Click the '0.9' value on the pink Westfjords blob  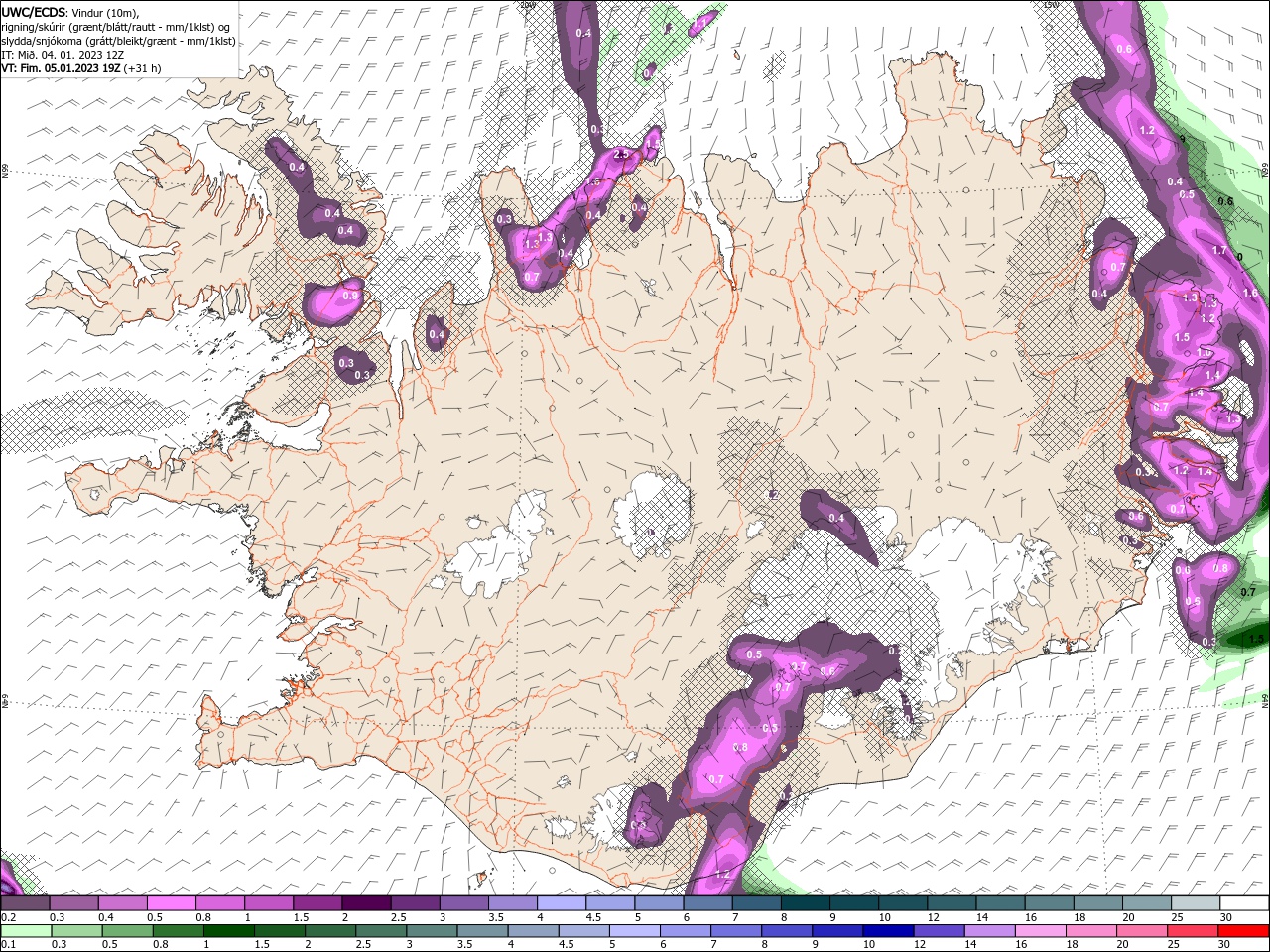[350, 296]
